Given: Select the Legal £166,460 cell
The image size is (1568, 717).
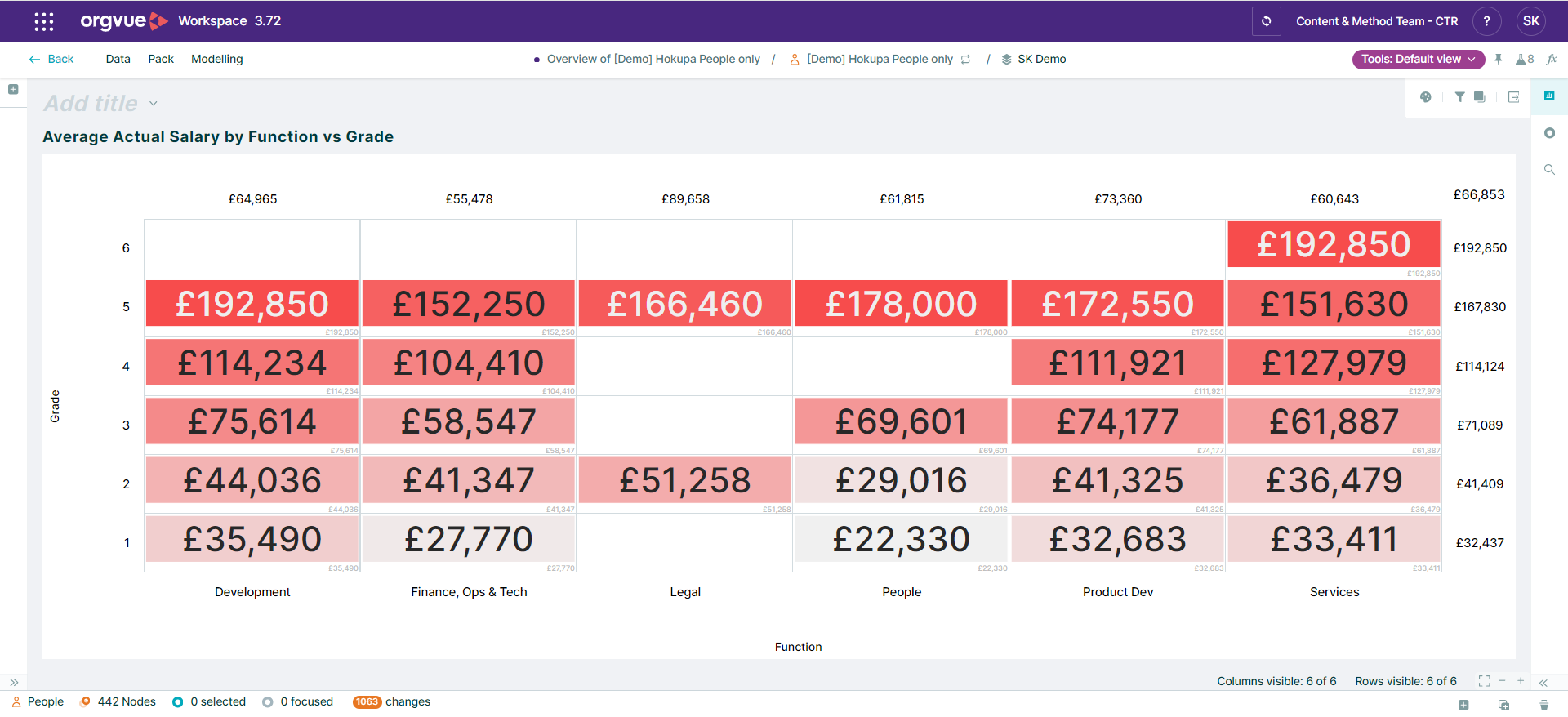Looking at the screenshot, I should tap(685, 304).
